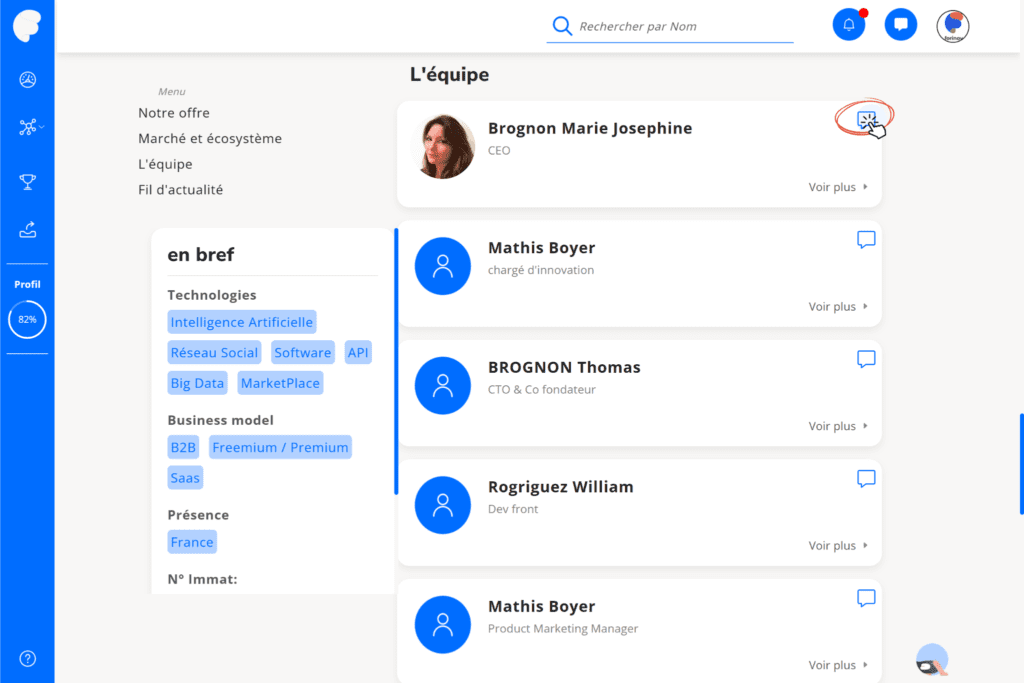
Task: Open the user account avatar
Action: (953, 26)
